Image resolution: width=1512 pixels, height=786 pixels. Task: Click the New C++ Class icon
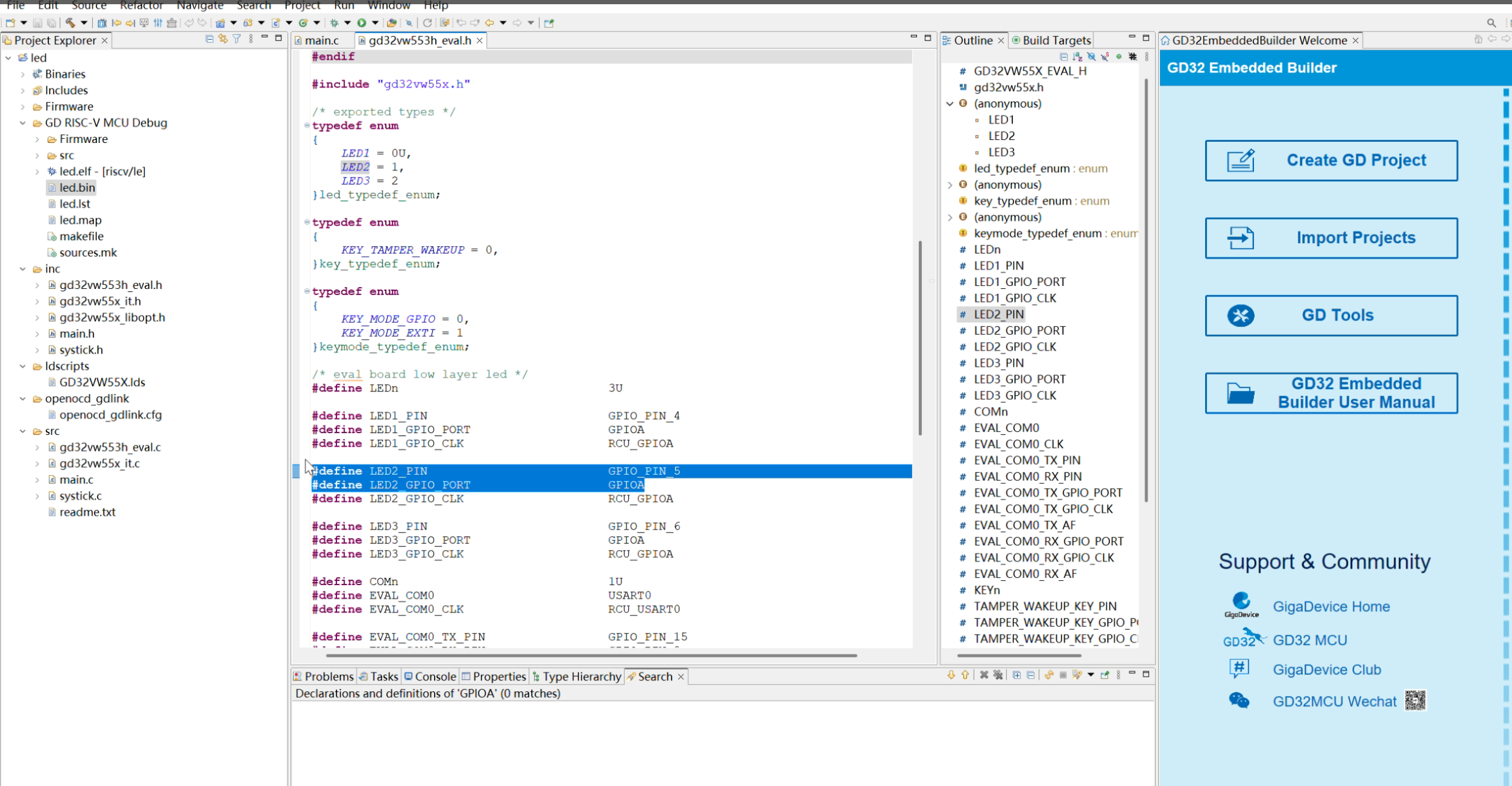click(x=303, y=23)
